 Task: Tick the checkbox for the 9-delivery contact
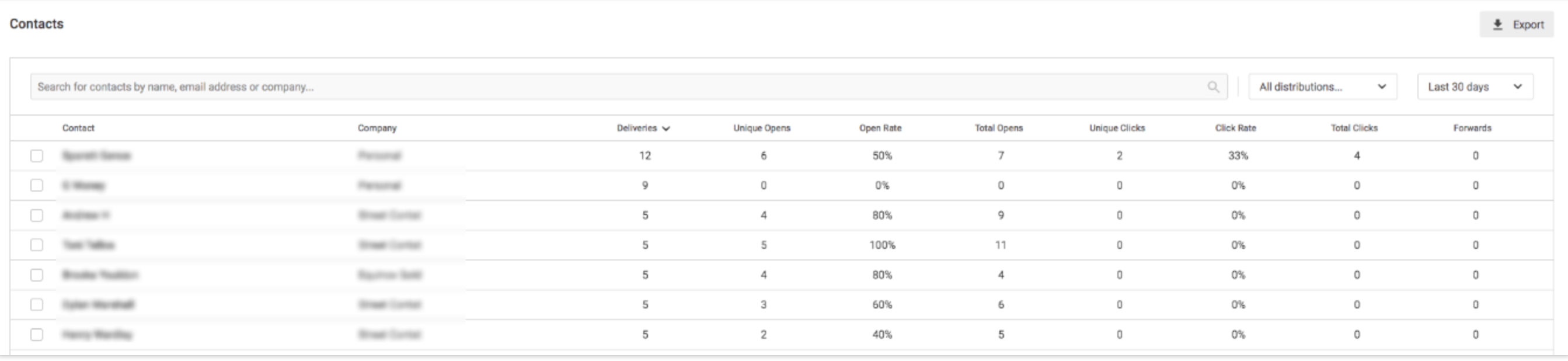click(37, 185)
